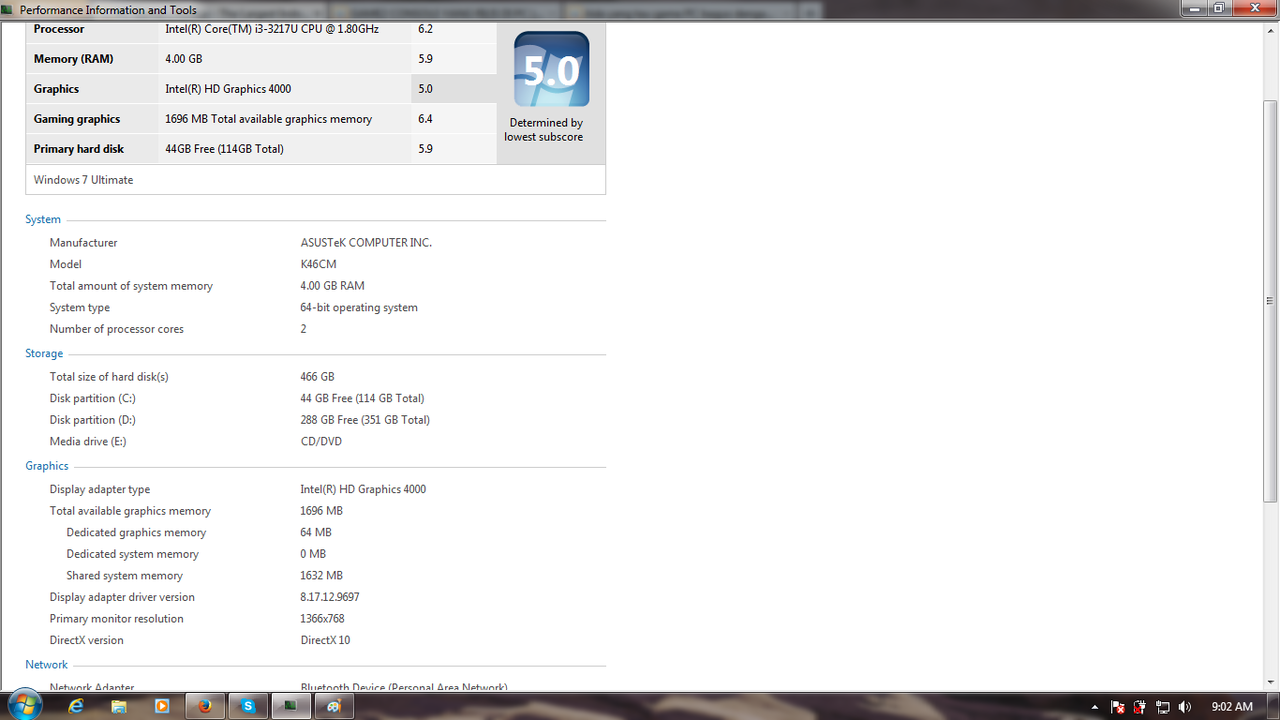Image resolution: width=1280 pixels, height=720 pixels.
Task: Select the Gaming graphics row label
Action: (77, 119)
